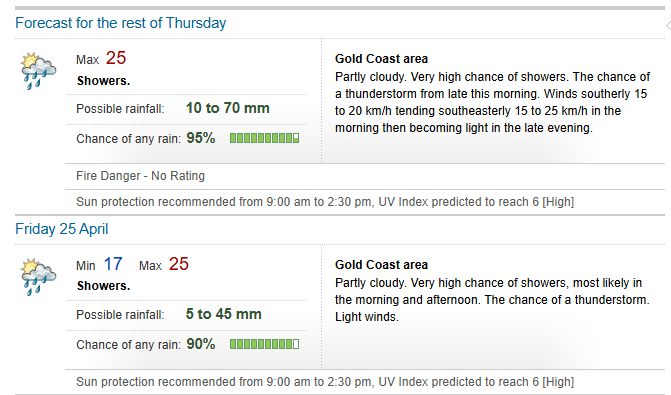Click Thursday's sun protection UV Index line
Image resolution: width=671 pixels, height=395 pixels.
click(x=325, y=202)
